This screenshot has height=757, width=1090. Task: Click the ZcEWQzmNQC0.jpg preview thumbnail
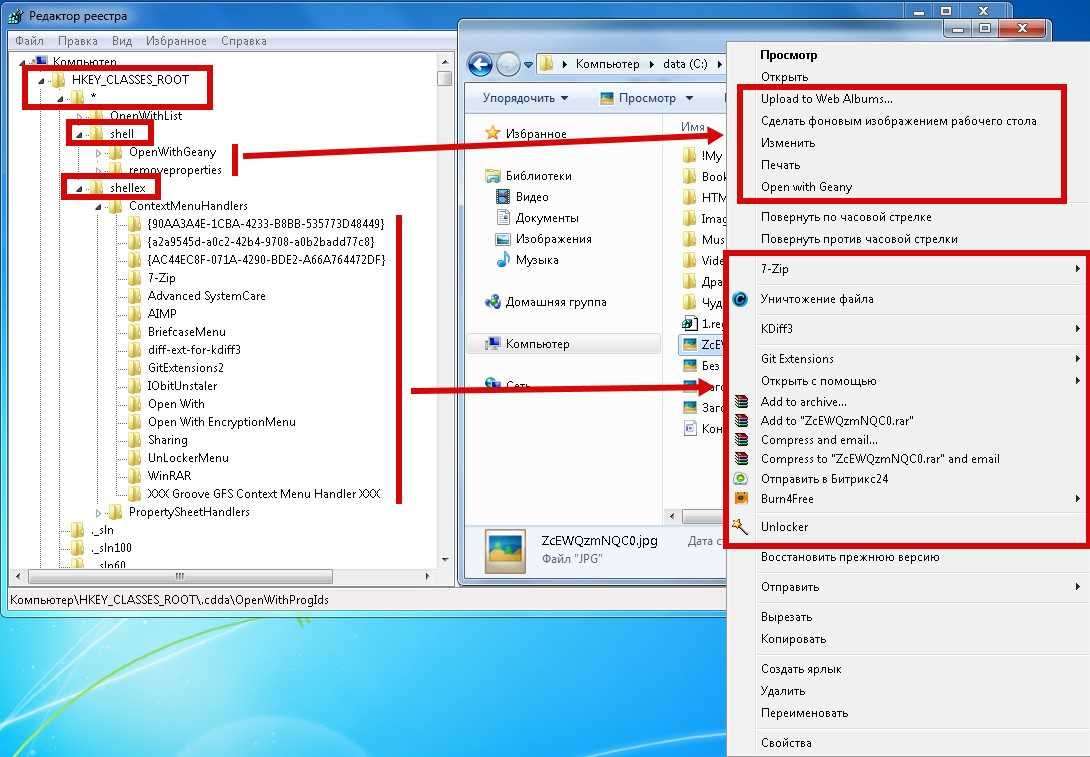[505, 550]
